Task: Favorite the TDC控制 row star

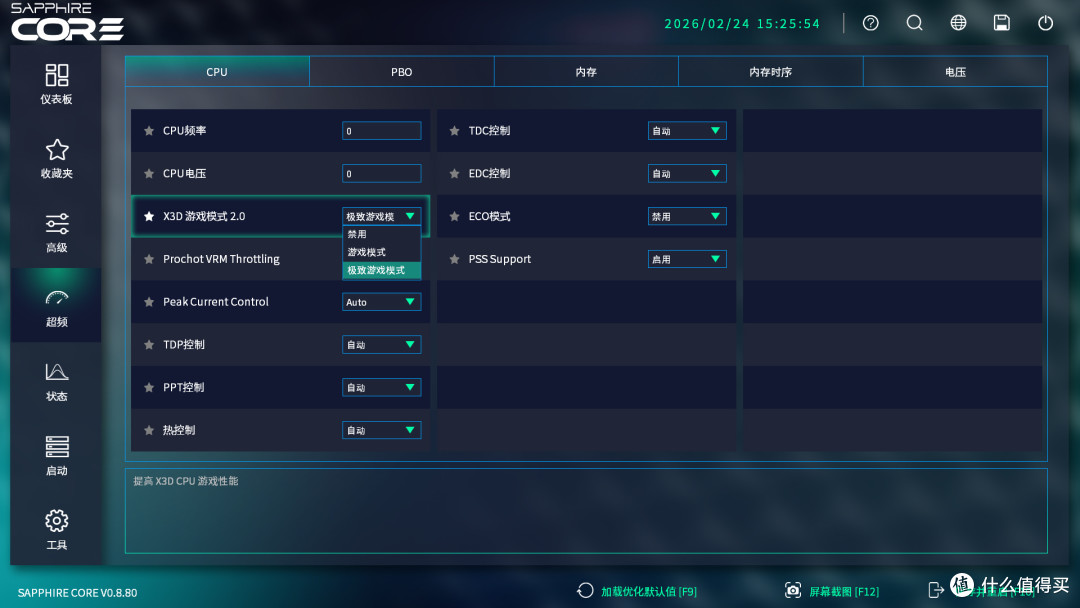Action: coord(455,131)
